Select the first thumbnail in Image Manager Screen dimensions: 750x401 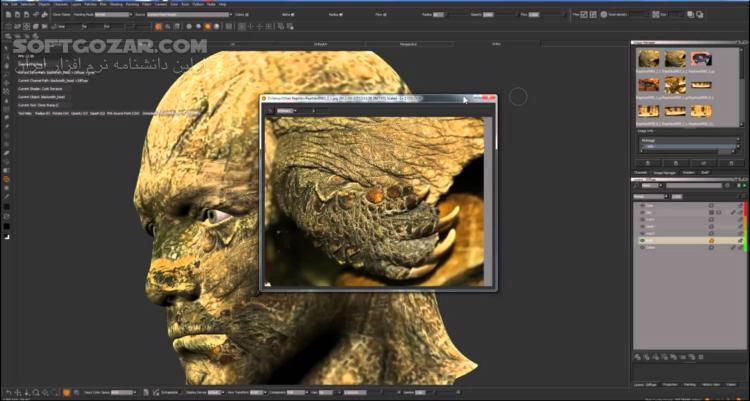click(x=649, y=59)
